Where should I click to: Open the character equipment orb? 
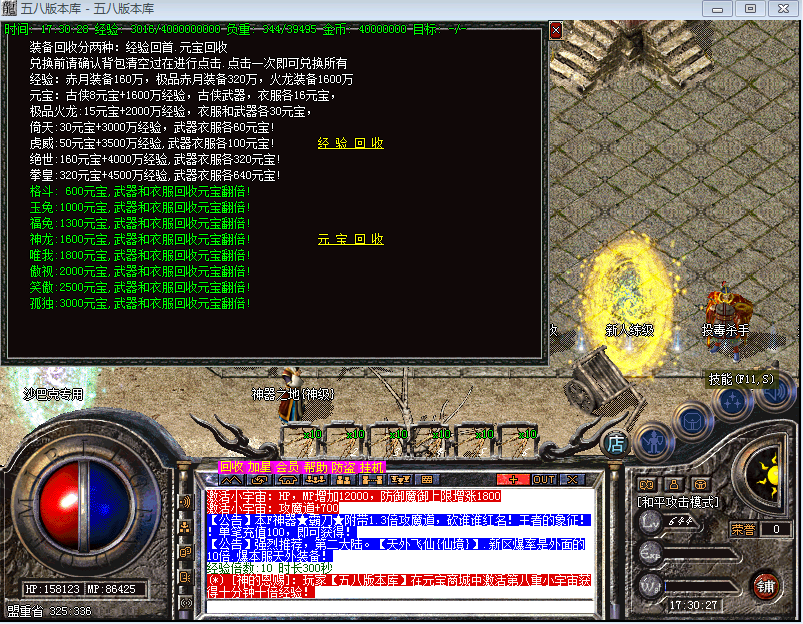[653, 442]
